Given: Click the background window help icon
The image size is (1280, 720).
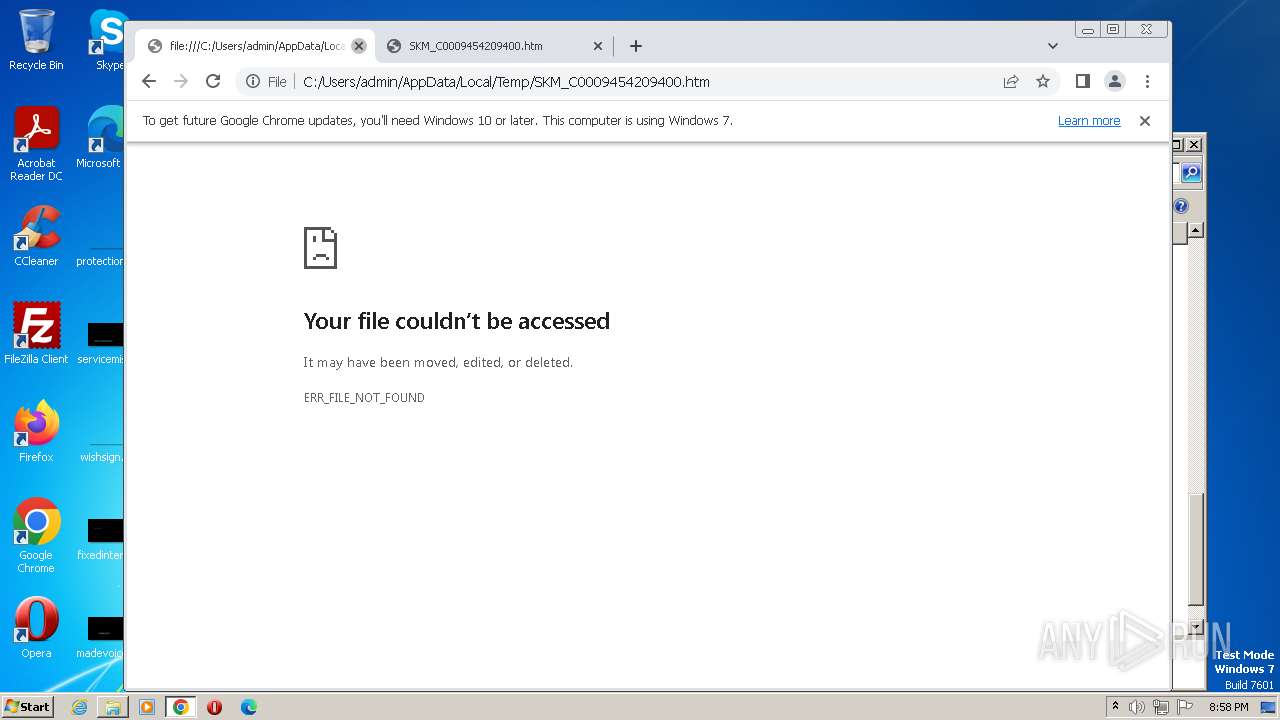Looking at the screenshot, I should [x=1181, y=206].
